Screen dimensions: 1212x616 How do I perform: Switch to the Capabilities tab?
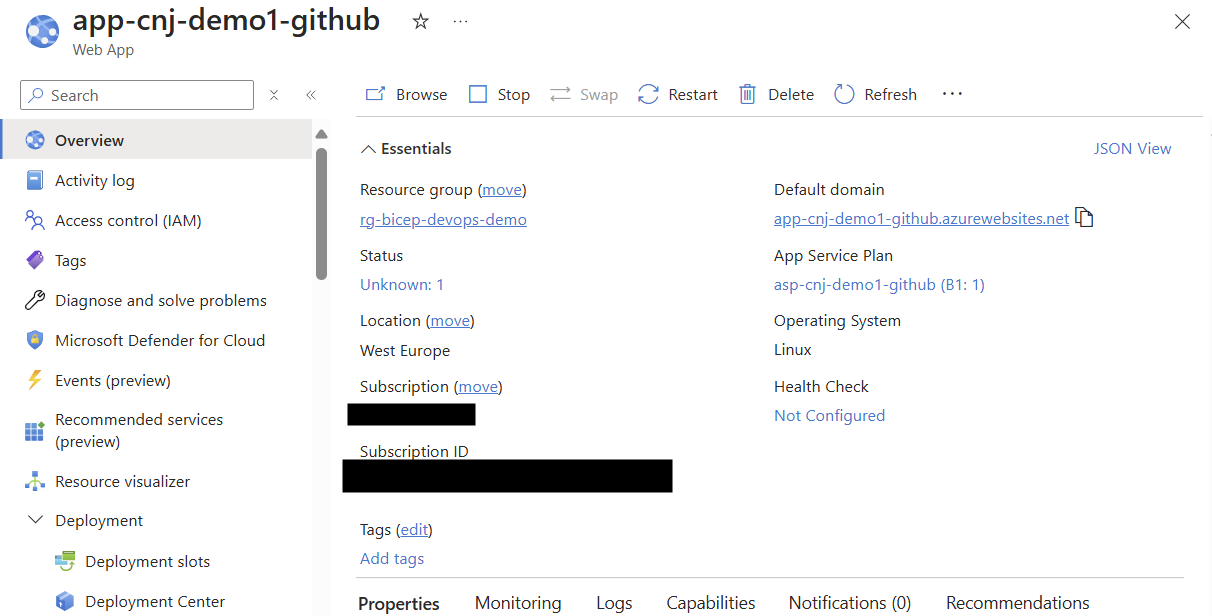711,603
